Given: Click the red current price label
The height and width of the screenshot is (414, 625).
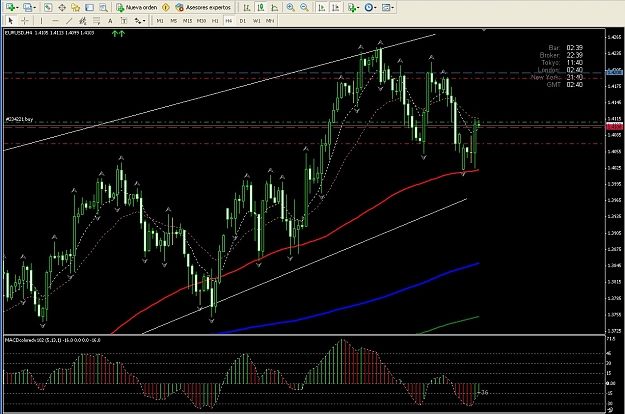Looking at the screenshot, I should coord(614,126).
